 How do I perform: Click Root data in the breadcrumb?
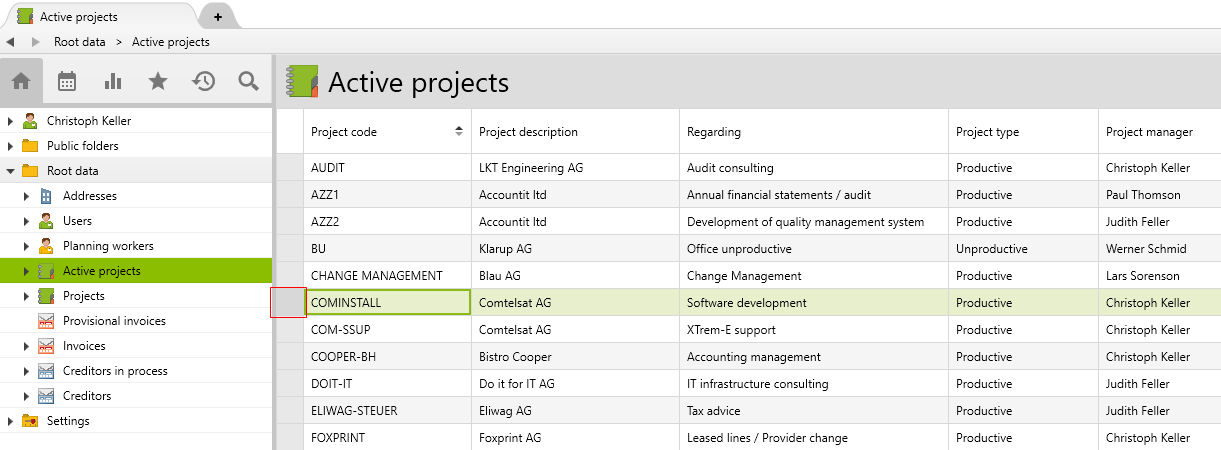pos(80,42)
